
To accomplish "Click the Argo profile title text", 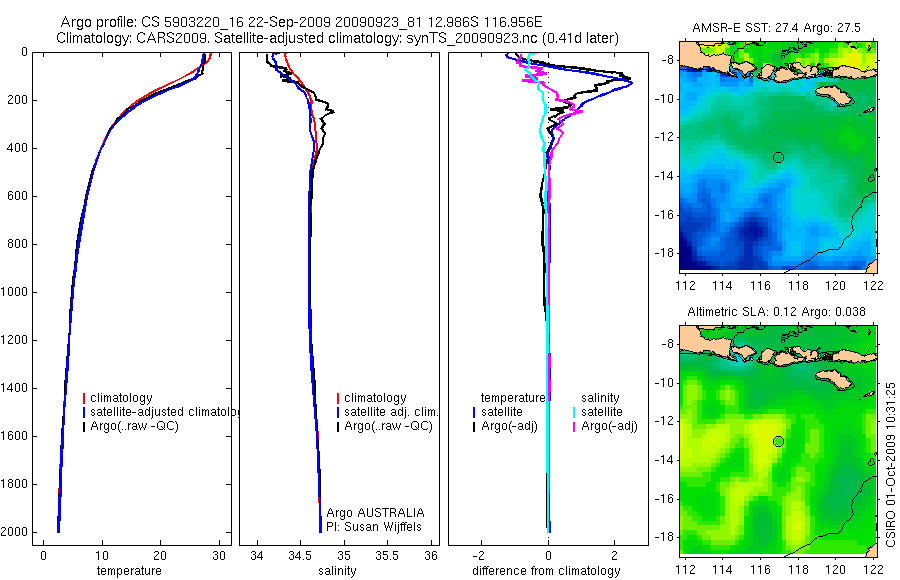I will [x=301, y=22].
